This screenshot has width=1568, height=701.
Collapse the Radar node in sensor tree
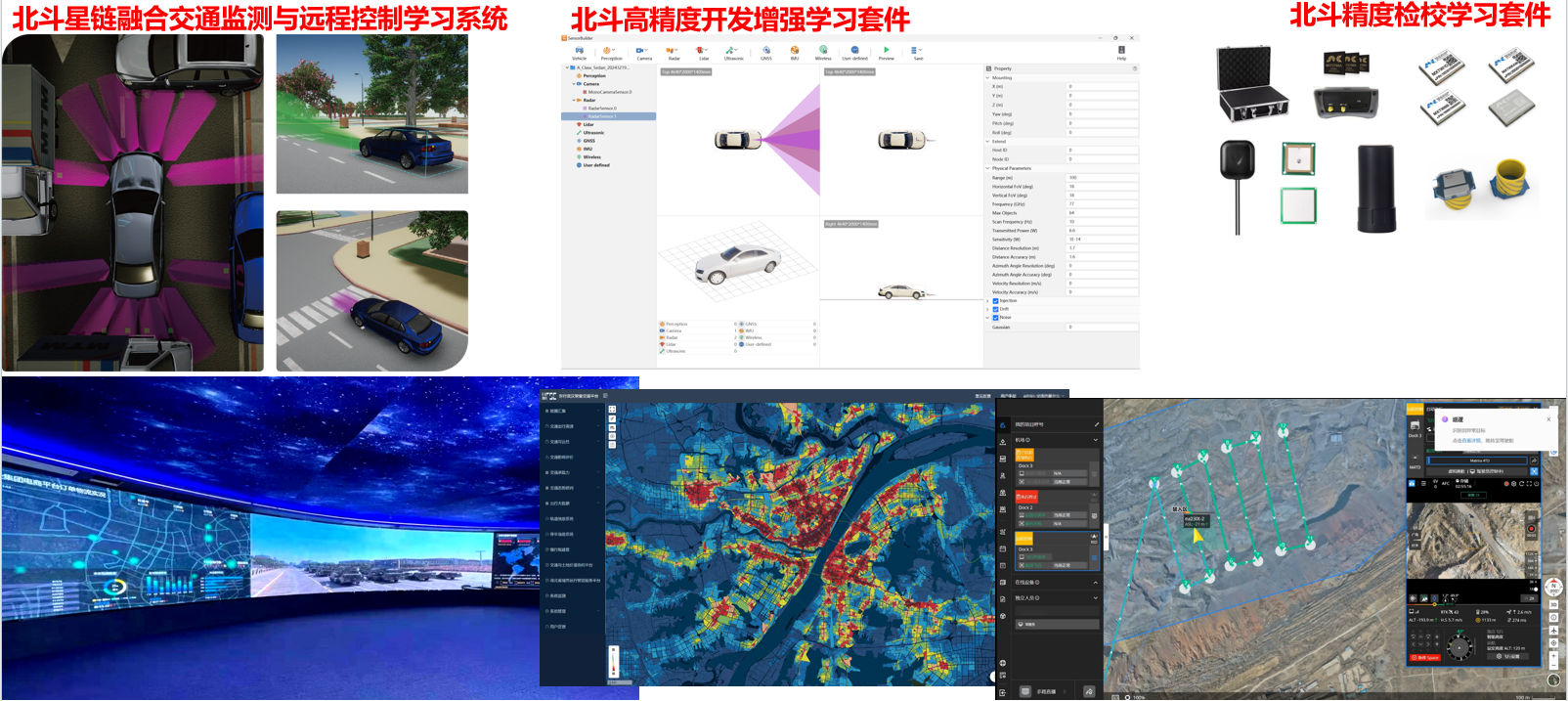coord(574,100)
